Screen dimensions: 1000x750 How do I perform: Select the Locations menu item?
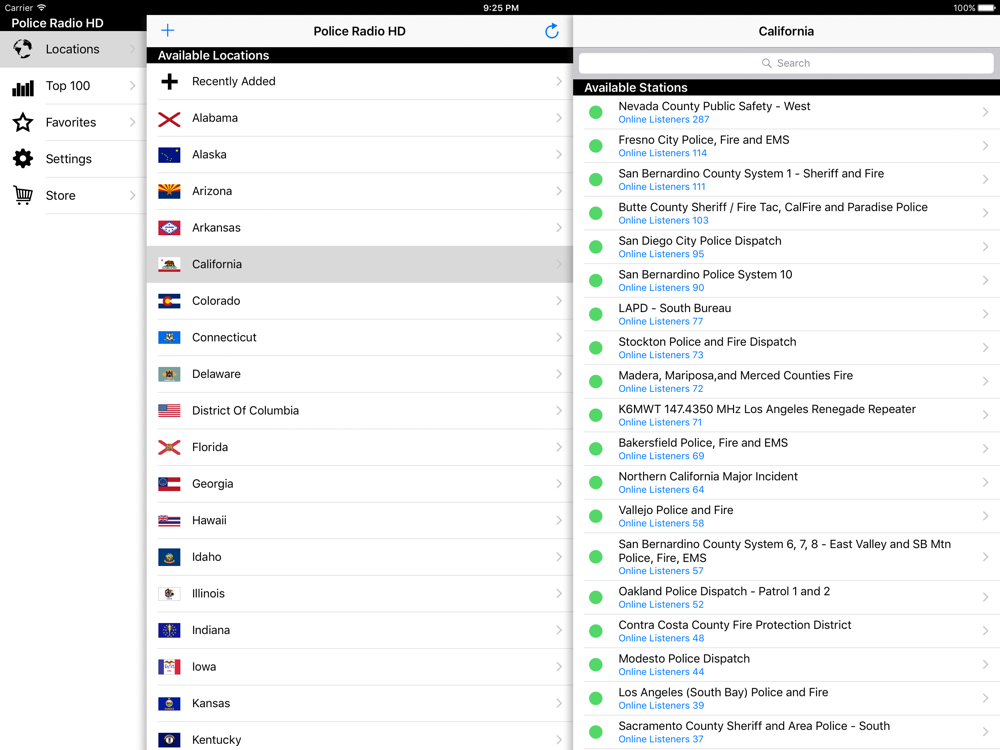(73, 49)
